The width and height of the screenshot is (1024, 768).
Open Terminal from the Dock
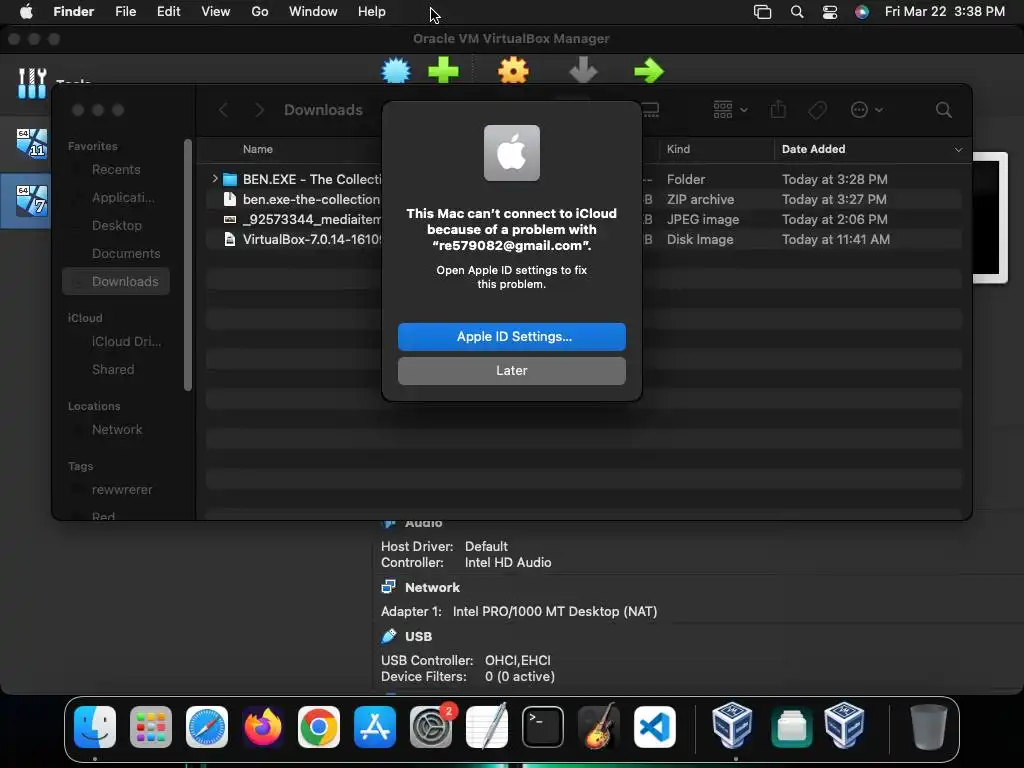[543, 727]
